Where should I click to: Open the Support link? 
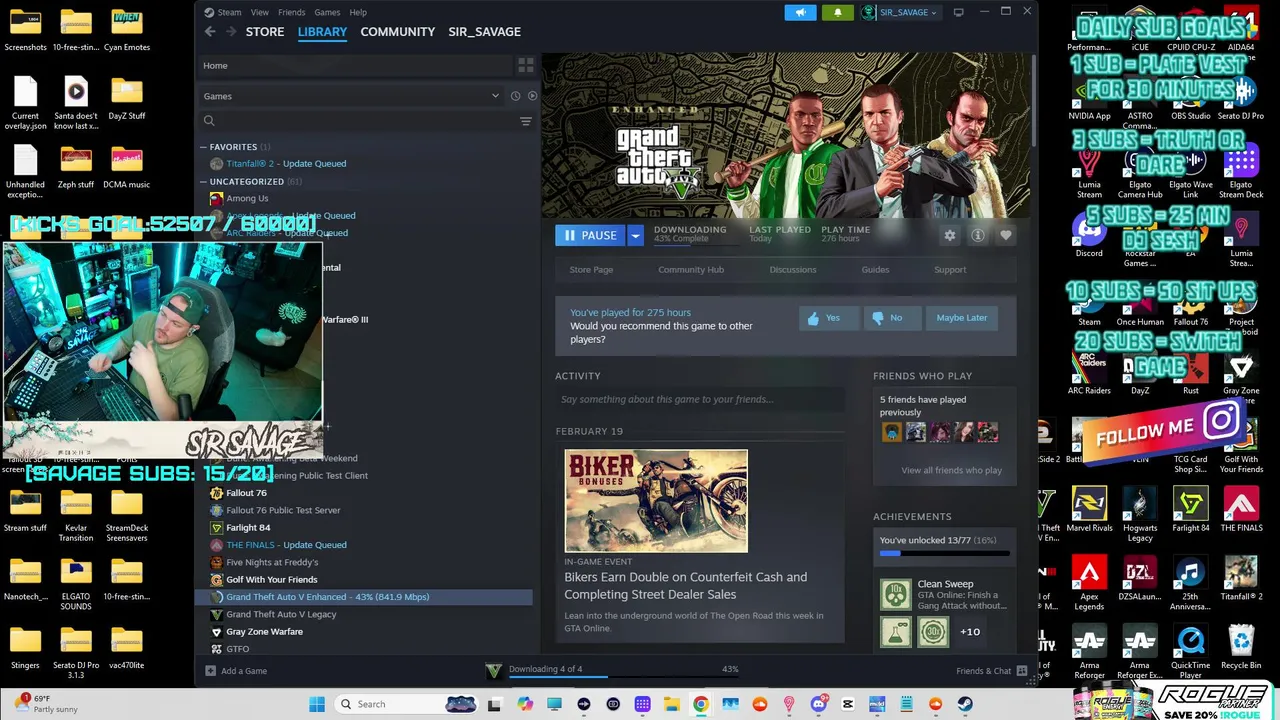coord(950,270)
